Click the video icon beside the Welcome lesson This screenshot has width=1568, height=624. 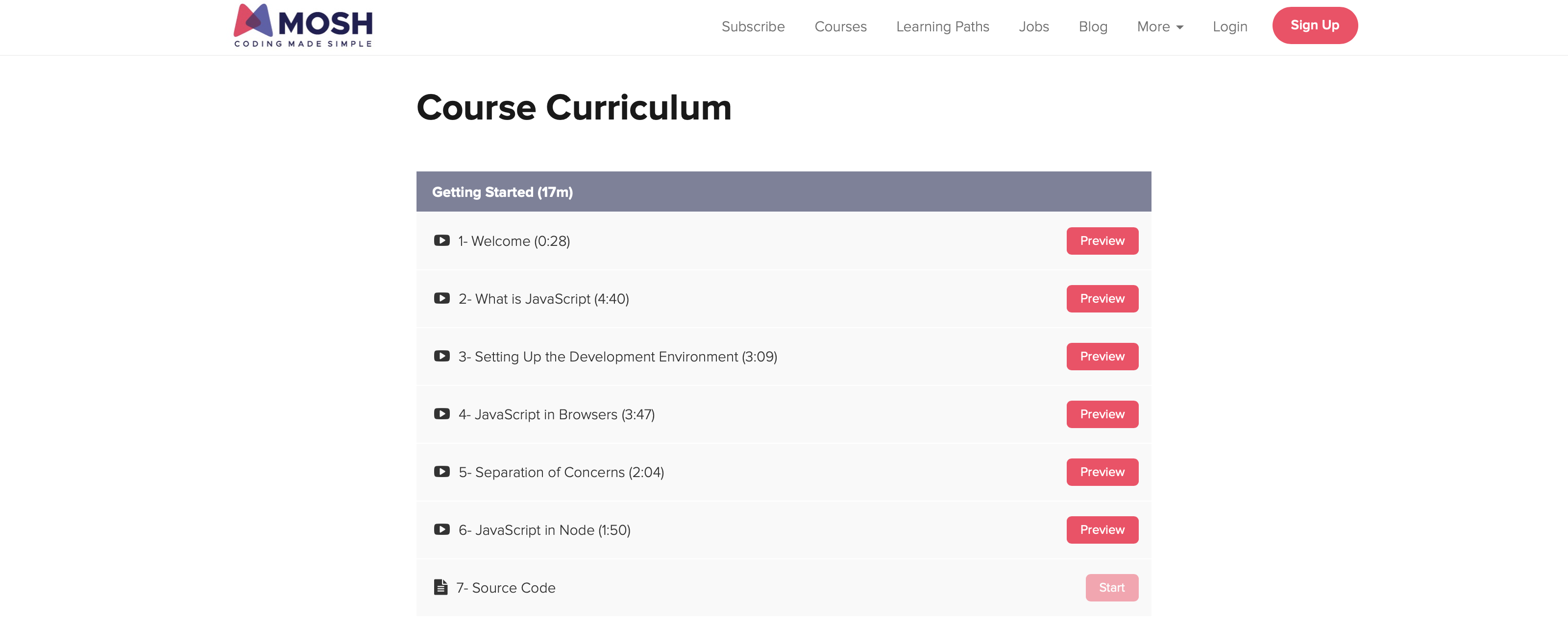pyautogui.click(x=441, y=241)
